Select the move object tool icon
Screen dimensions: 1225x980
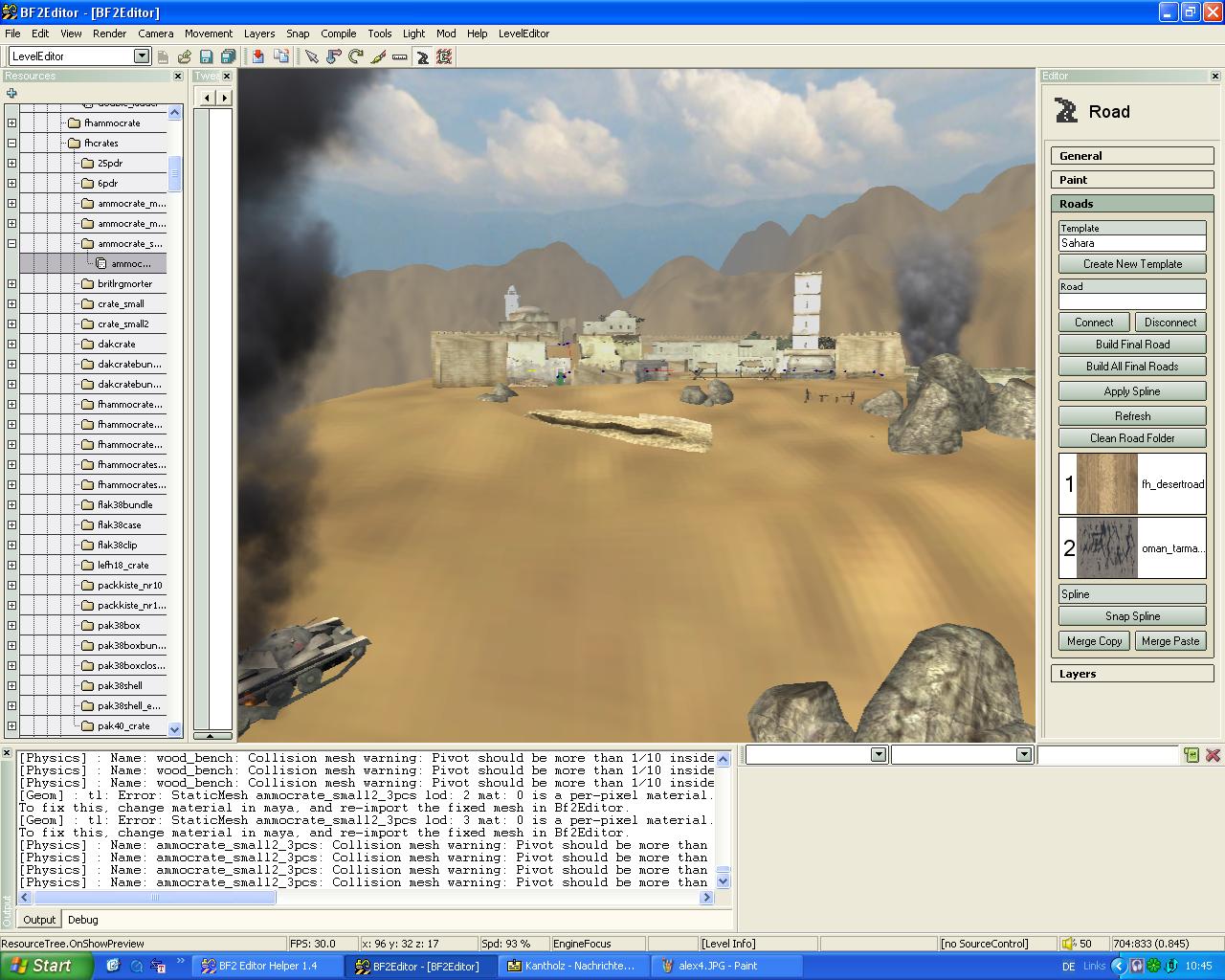[333, 56]
